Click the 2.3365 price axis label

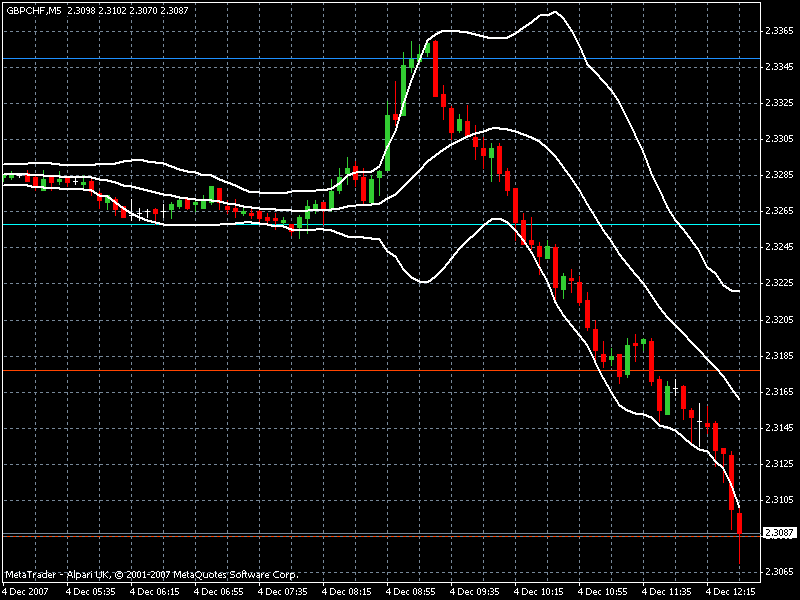779,31
